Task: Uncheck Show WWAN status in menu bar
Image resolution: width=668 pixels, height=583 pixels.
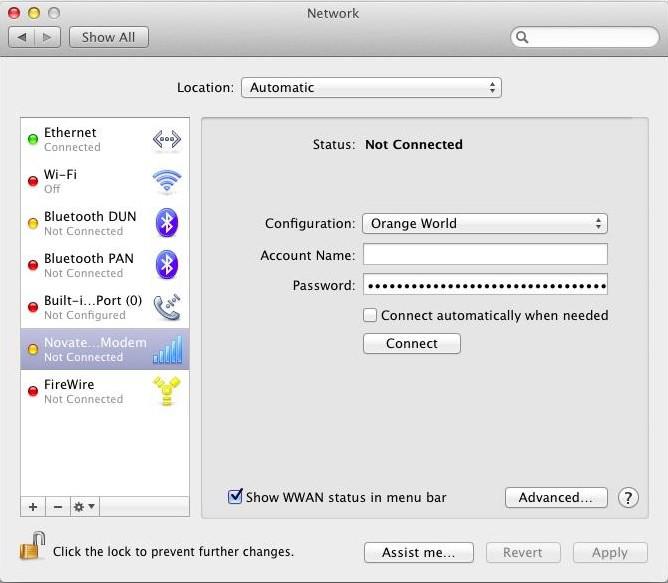Action: tap(236, 497)
